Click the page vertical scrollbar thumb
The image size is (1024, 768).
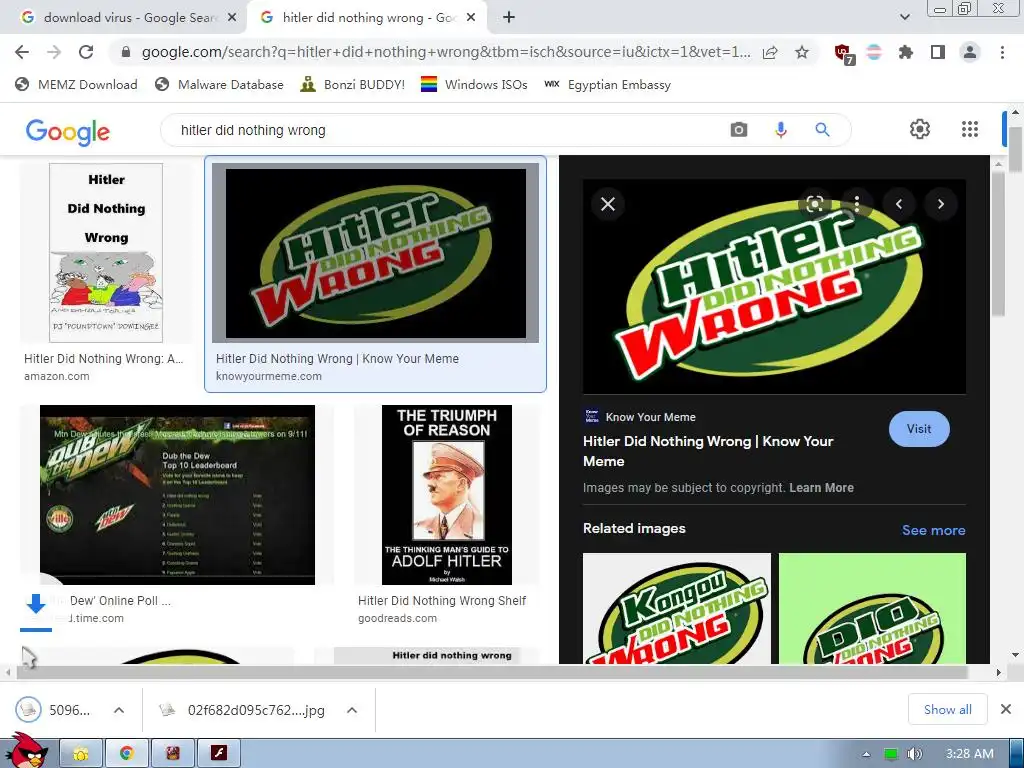[1015, 148]
